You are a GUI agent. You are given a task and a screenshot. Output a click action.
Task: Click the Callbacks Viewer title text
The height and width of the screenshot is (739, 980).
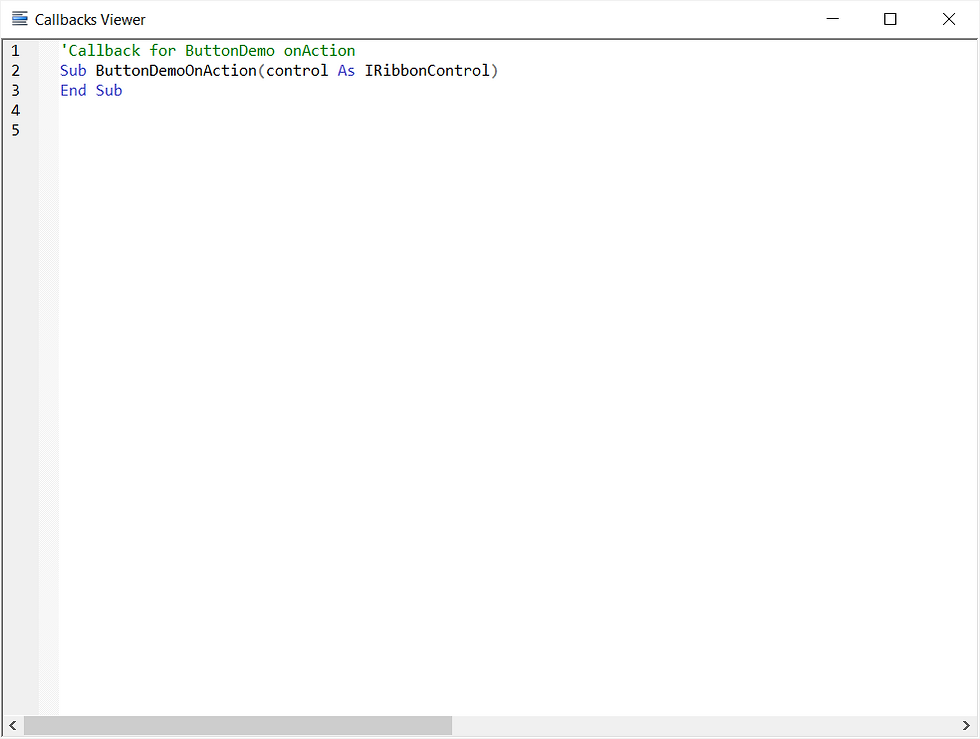90,20
